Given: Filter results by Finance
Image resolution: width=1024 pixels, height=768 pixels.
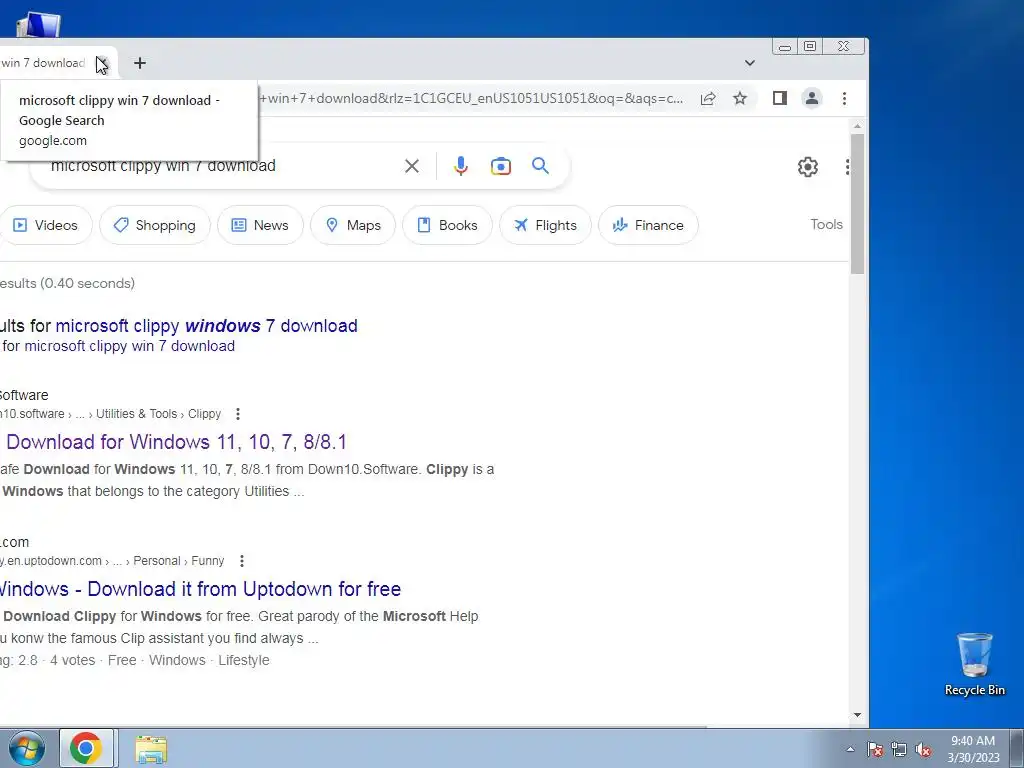Looking at the screenshot, I should point(648,225).
